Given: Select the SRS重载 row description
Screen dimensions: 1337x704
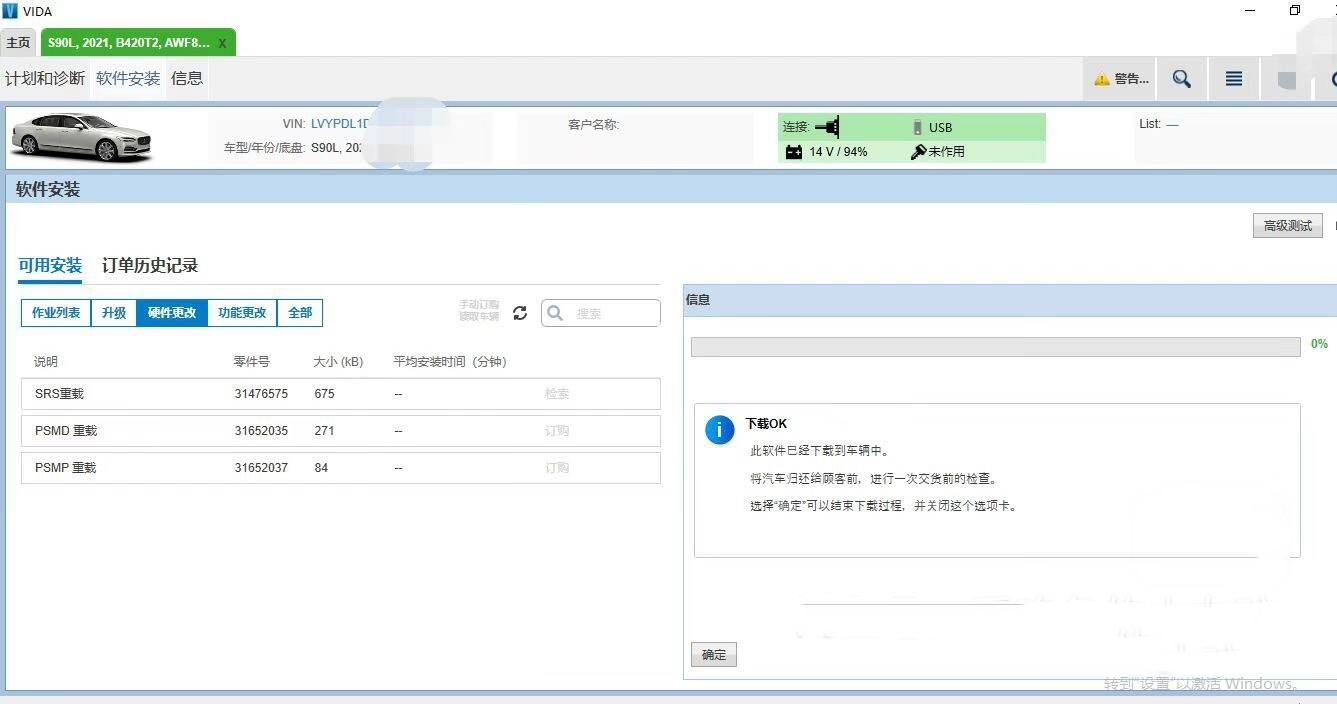Looking at the screenshot, I should tap(59, 394).
